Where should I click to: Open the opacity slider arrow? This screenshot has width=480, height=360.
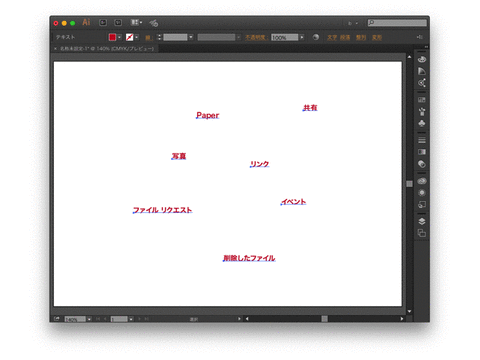click(x=302, y=37)
